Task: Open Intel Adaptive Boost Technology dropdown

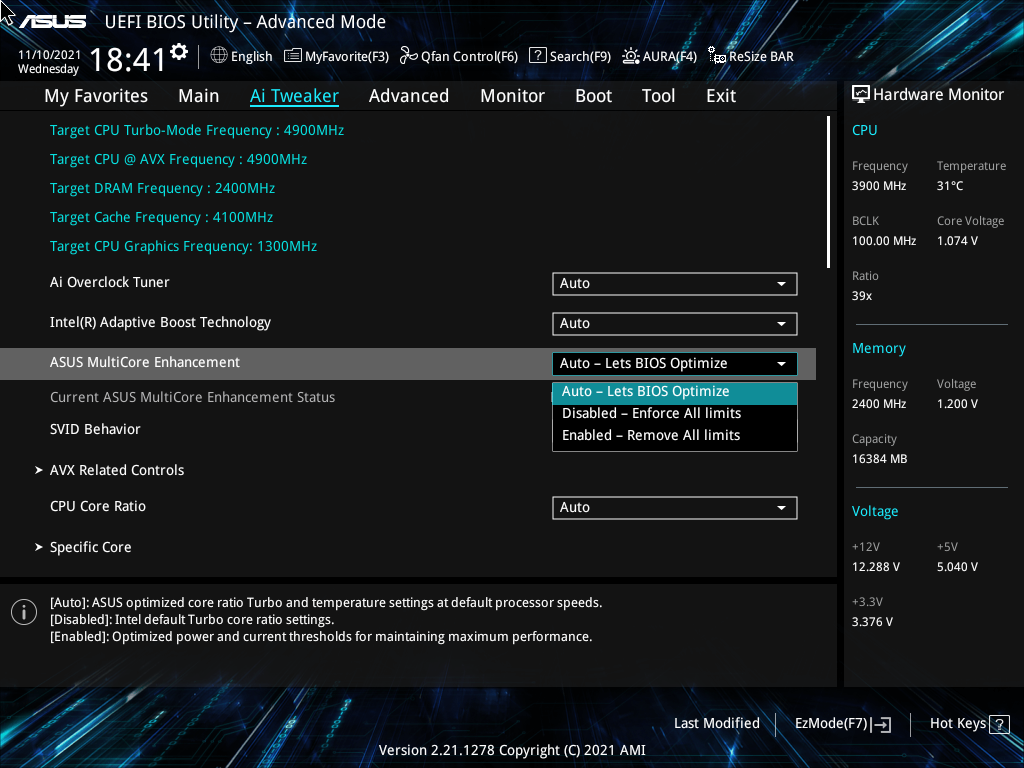Action: 675,324
